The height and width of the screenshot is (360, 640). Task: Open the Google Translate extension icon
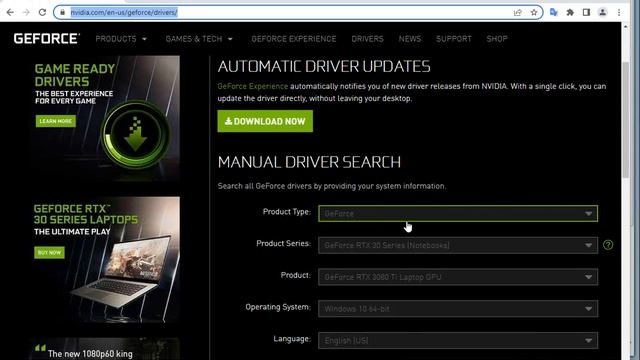pyautogui.click(x=553, y=12)
